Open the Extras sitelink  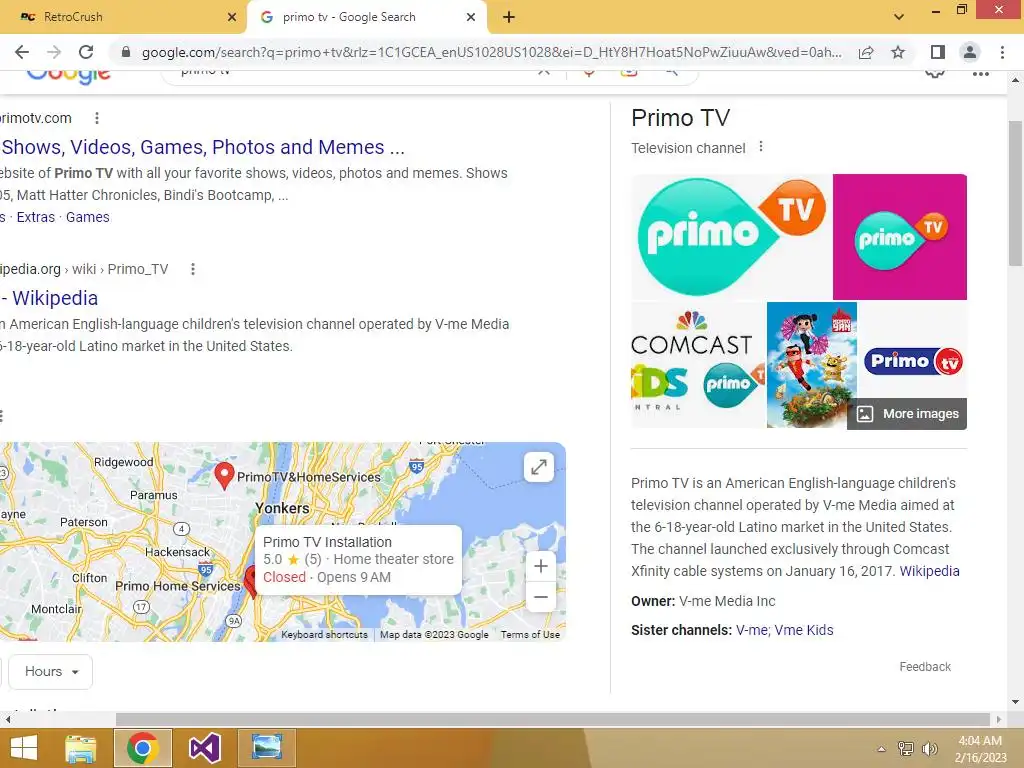(35, 217)
